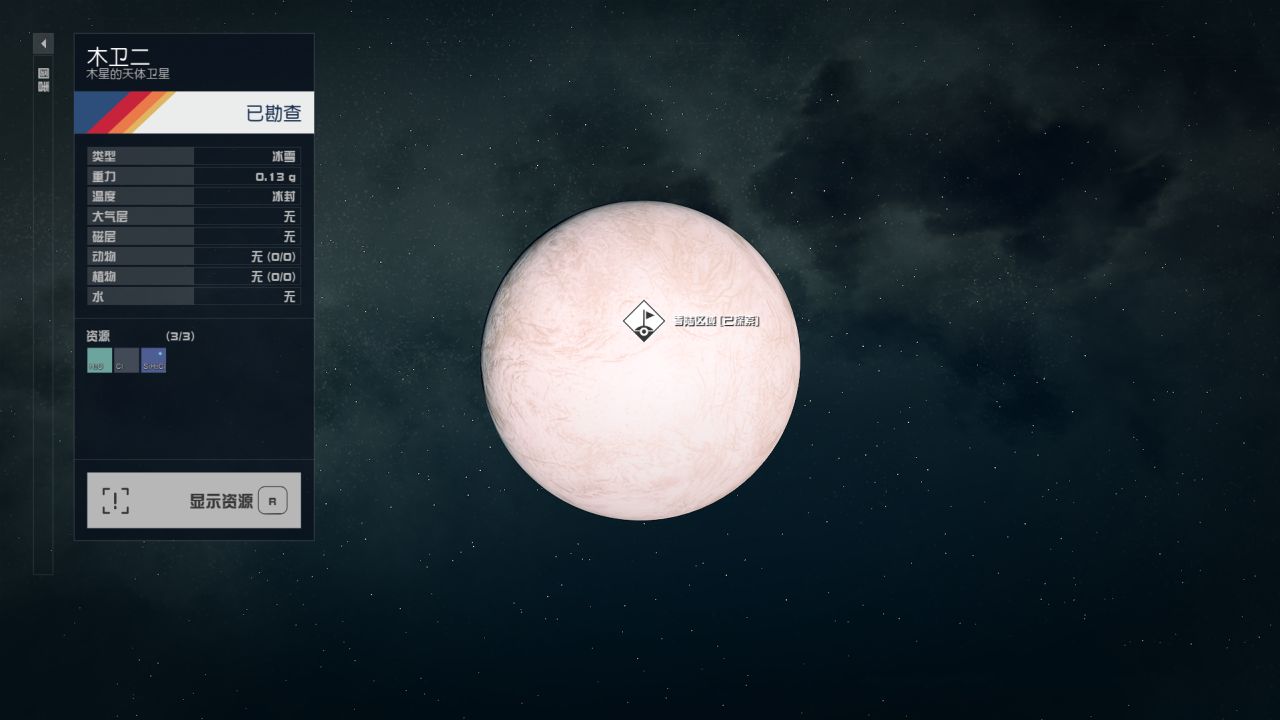Select the blue SiH3Cl resource swatch

[153, 360]
